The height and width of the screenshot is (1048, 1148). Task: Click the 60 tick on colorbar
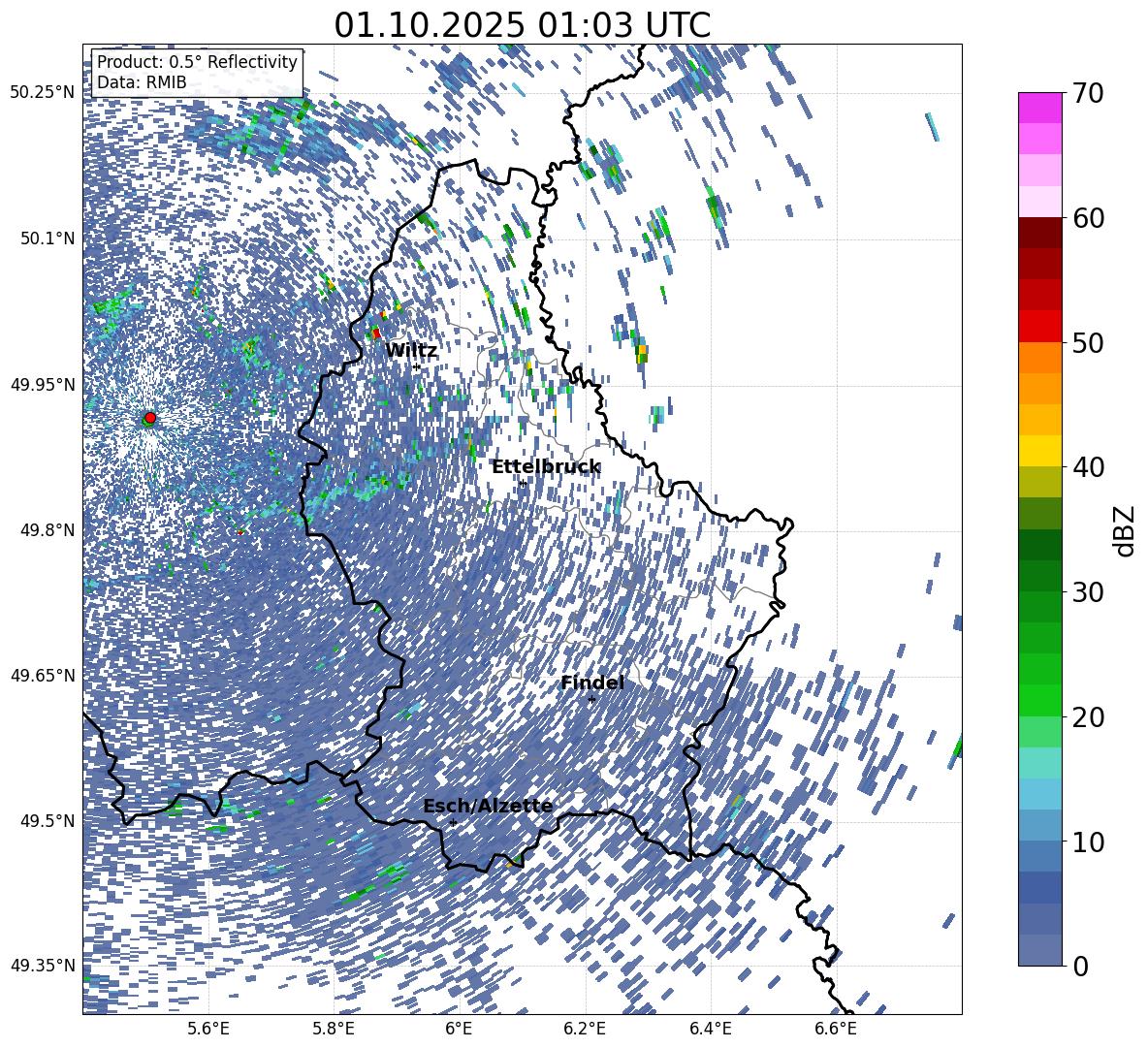click(1087, 218)
